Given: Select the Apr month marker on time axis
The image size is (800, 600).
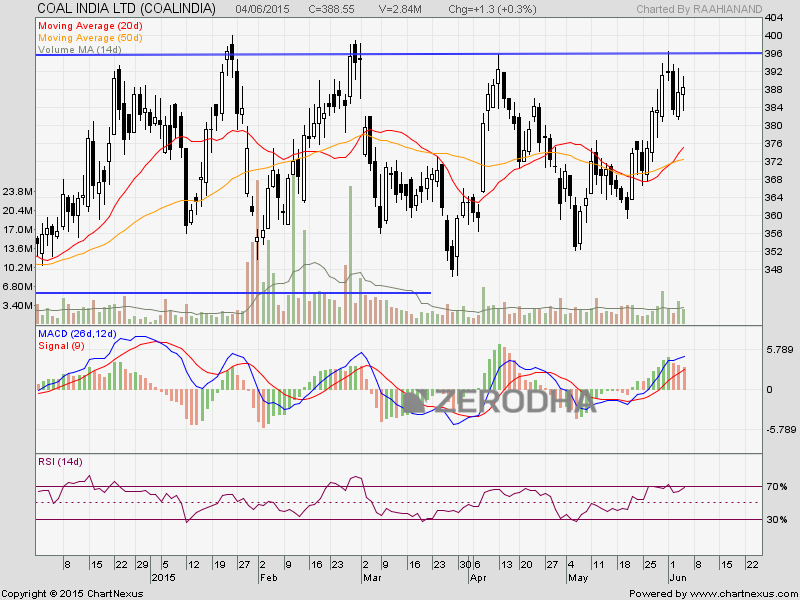Looking at the screenshot, I should click(x=478, y=578).
